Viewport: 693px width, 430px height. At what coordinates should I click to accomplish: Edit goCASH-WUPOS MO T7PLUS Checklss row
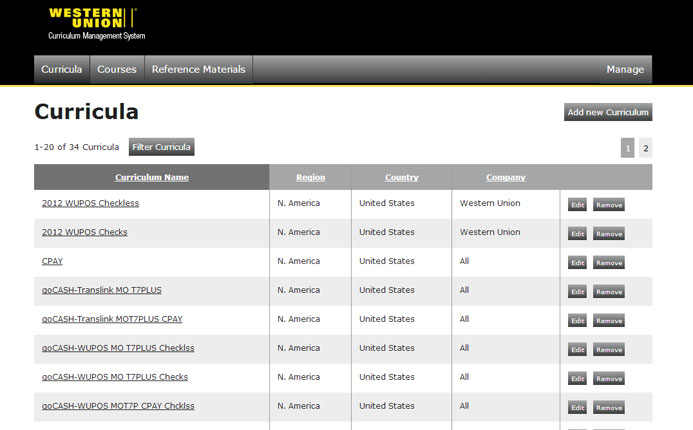[577, 350]
